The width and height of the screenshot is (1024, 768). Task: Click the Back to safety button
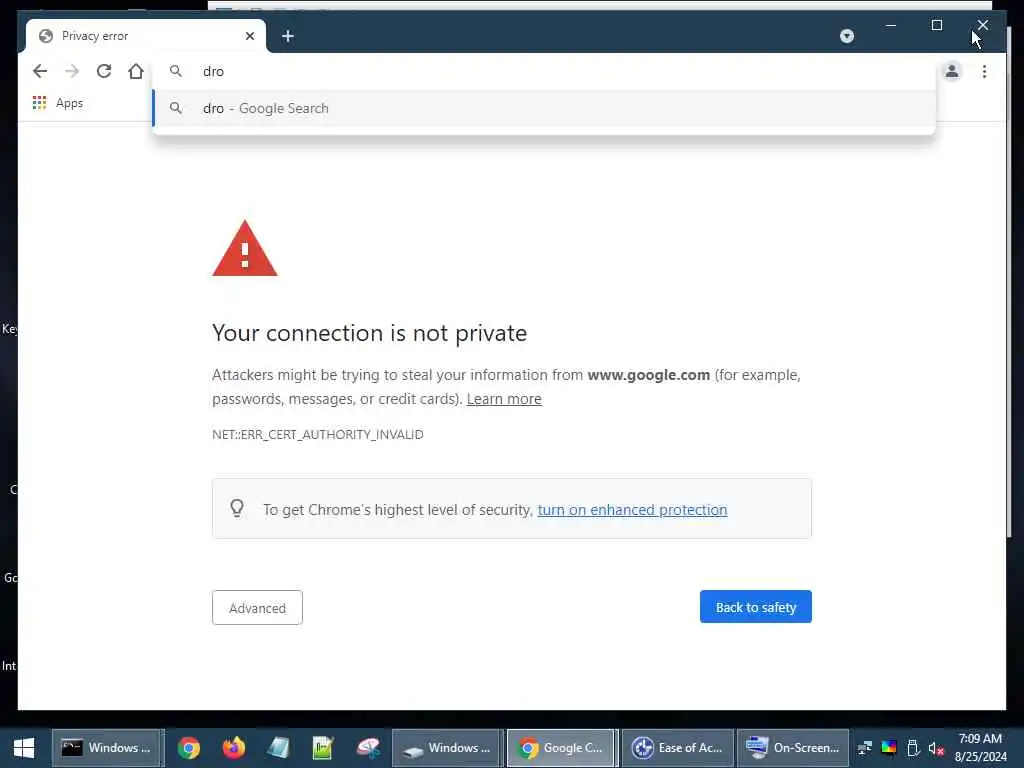click(756, 607)
